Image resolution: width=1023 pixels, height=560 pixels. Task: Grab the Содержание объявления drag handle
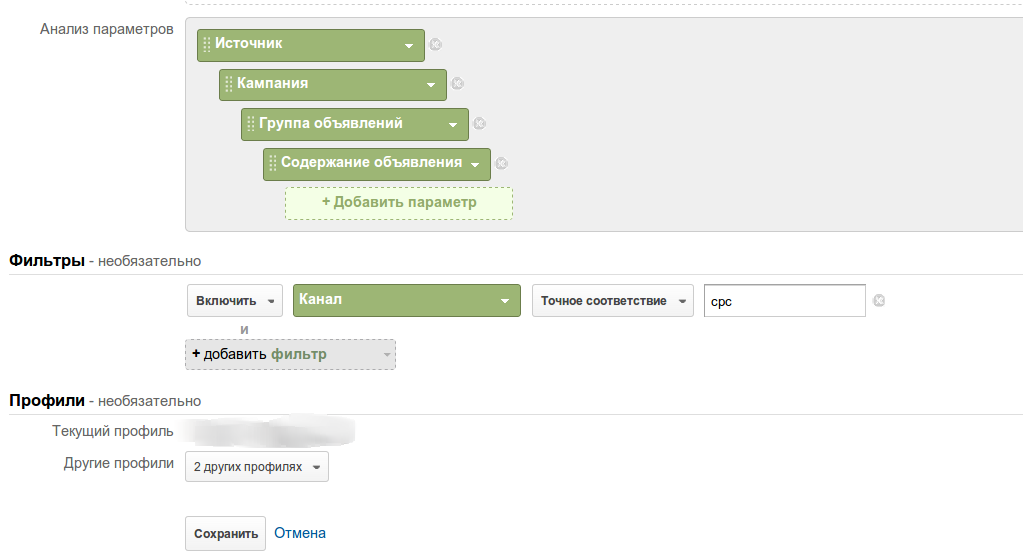tap(273, 164)
